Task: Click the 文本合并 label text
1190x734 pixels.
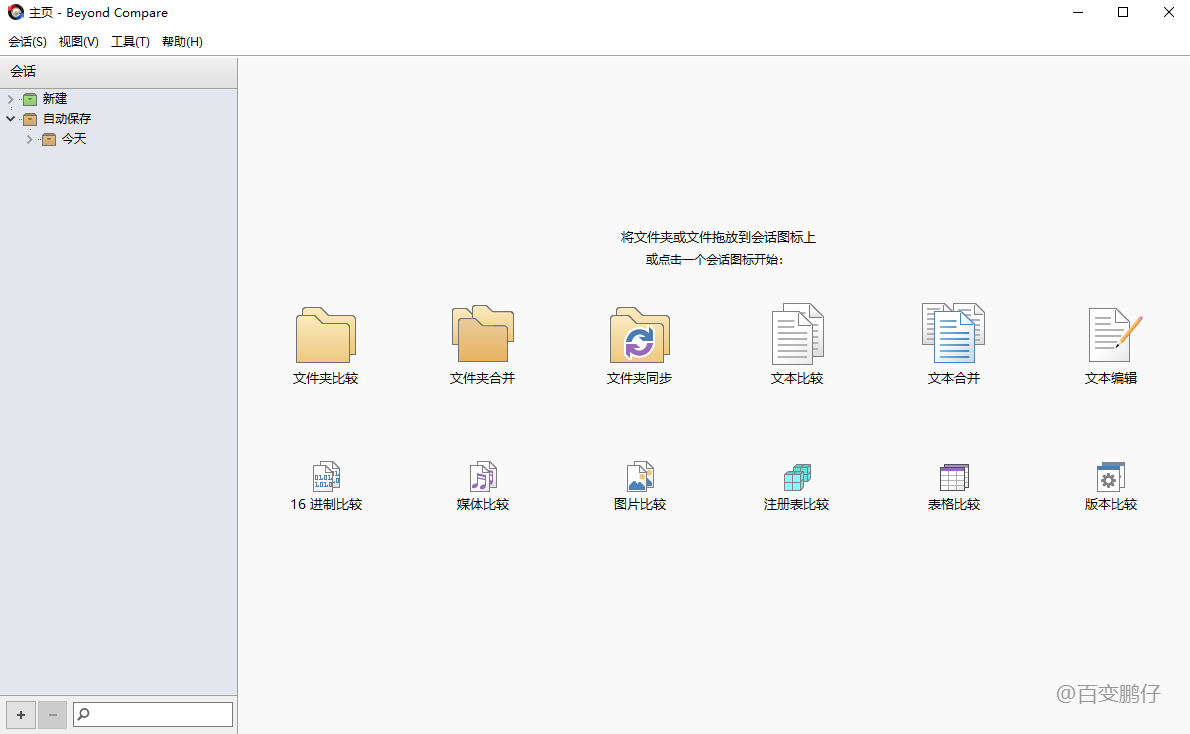Action: click(x=954, y=378)
